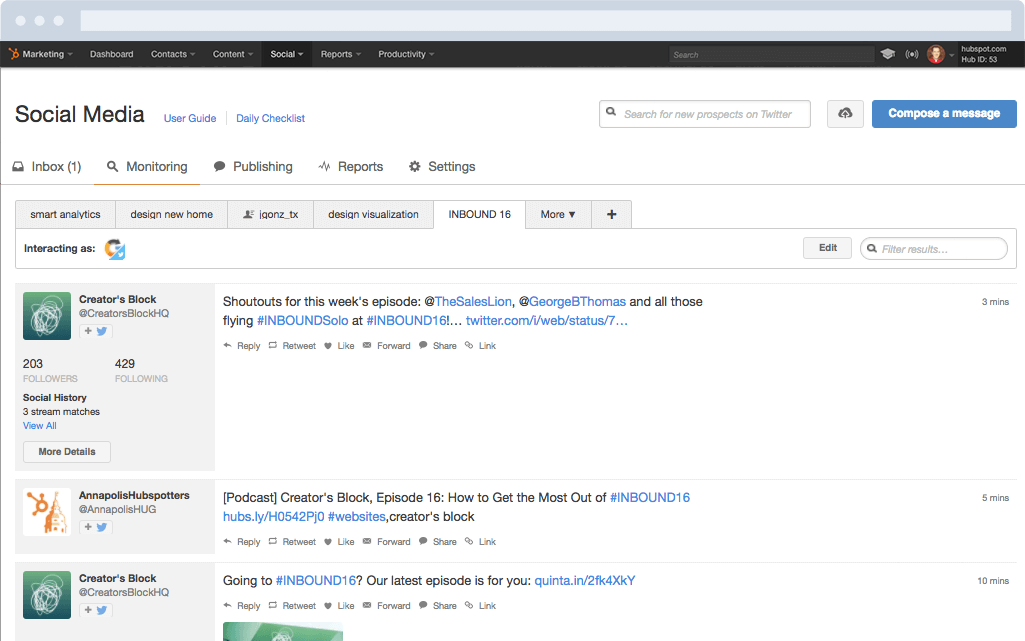
Task: Select the INBOUND 16 stream tab
Action: [x=479, y=214]
